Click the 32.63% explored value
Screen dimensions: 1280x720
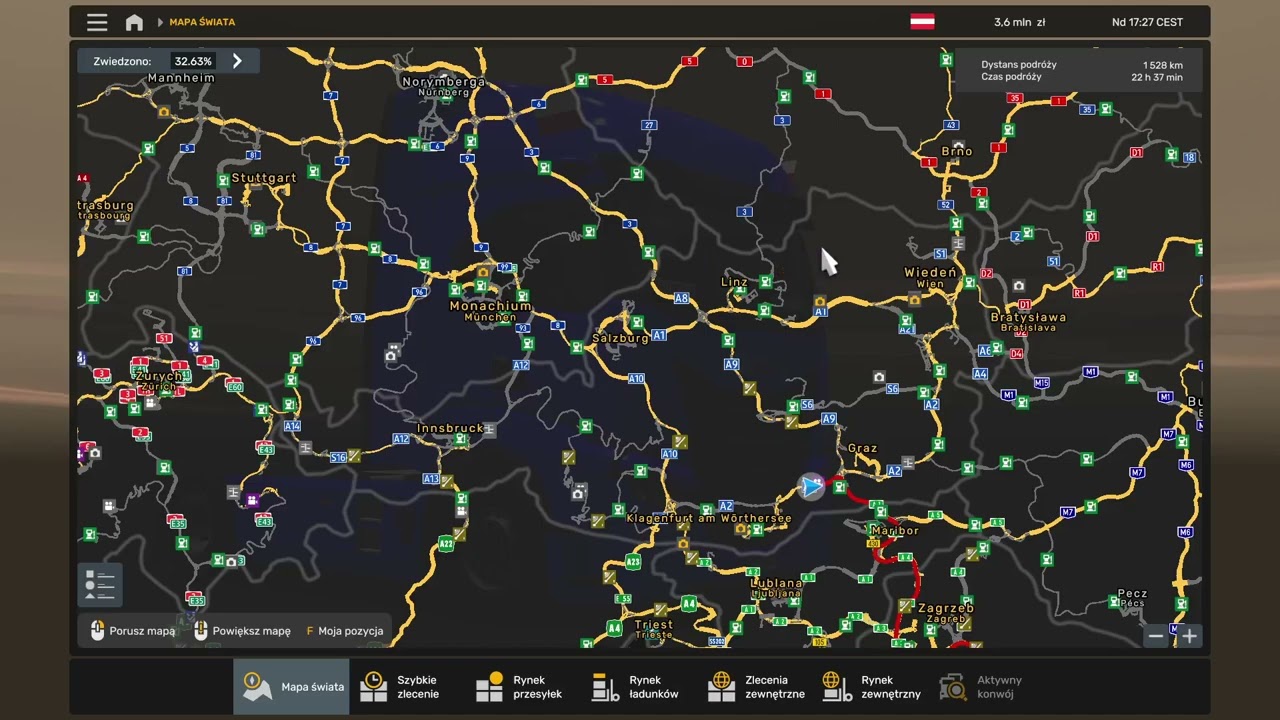coord(192,61)
